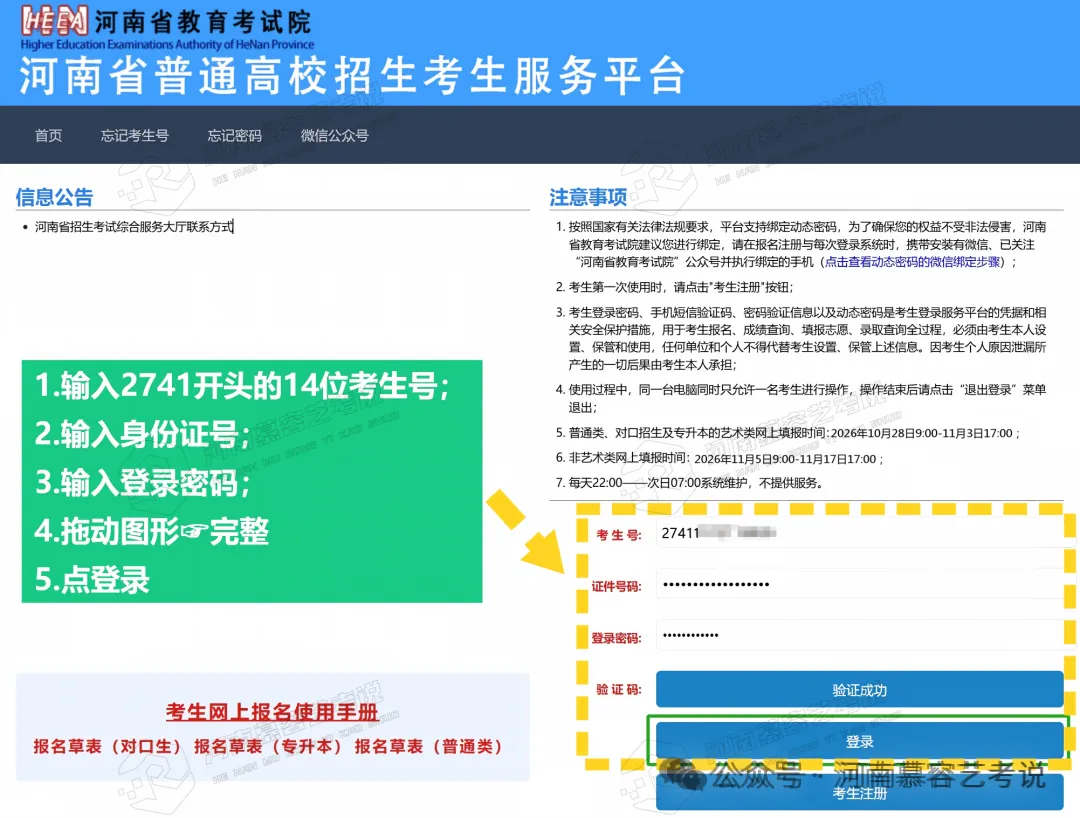Screen dimensions: 1080x818
Task: Open 河南省招生考试综合服务大厅联系方式 announcement
Action: pyautogui.click(x=134, y=227)
